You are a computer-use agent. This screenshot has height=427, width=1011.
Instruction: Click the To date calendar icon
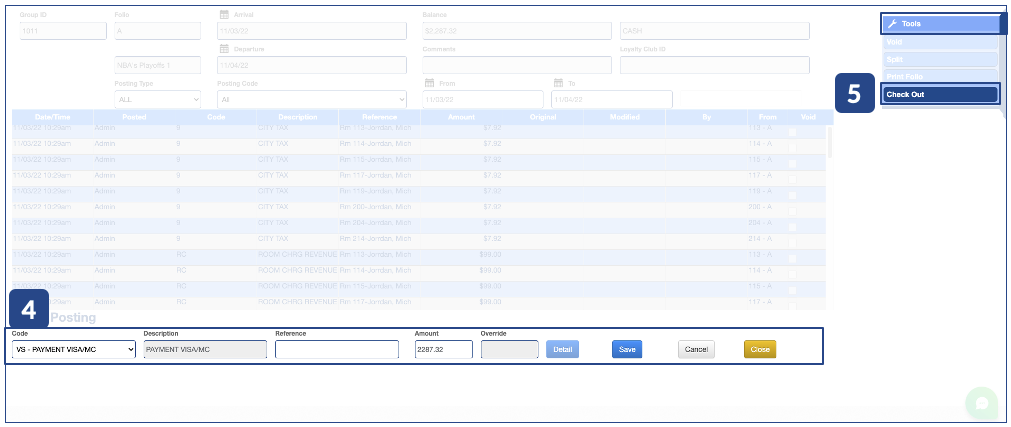559,84
